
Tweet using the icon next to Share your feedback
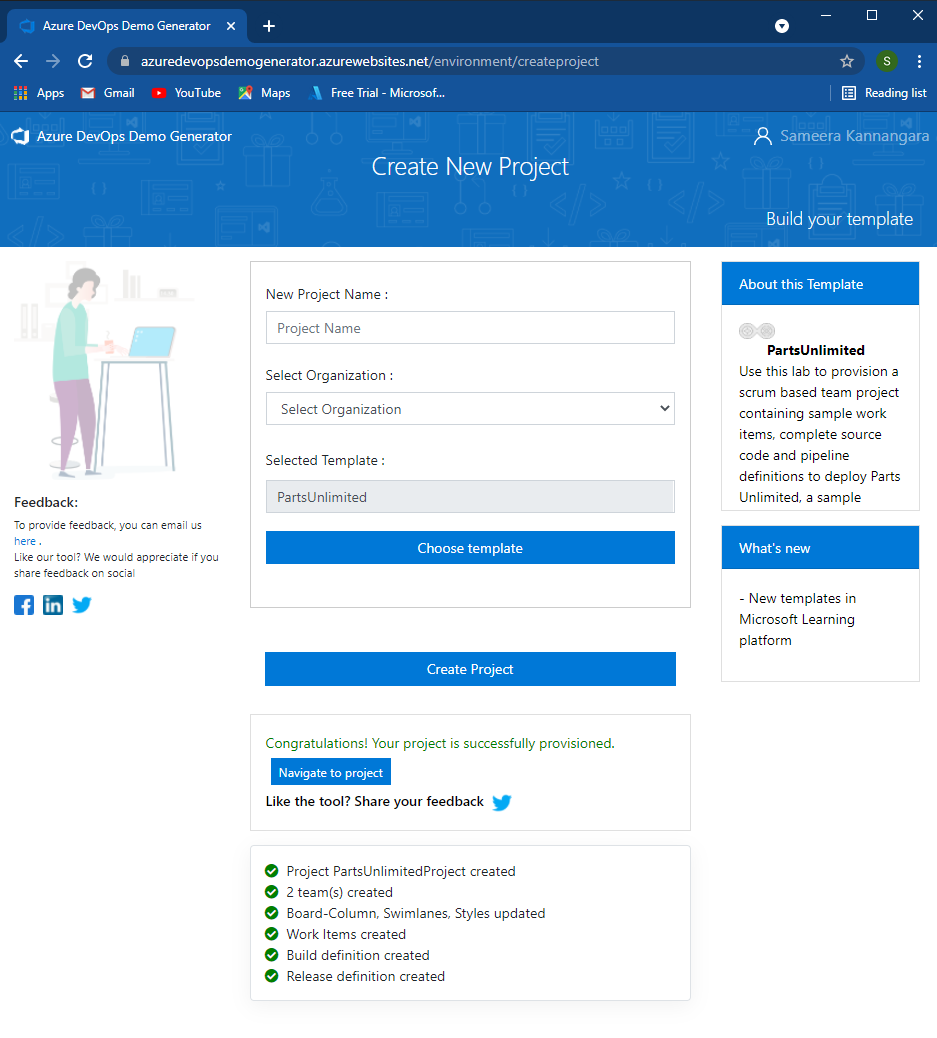(501, 802)
